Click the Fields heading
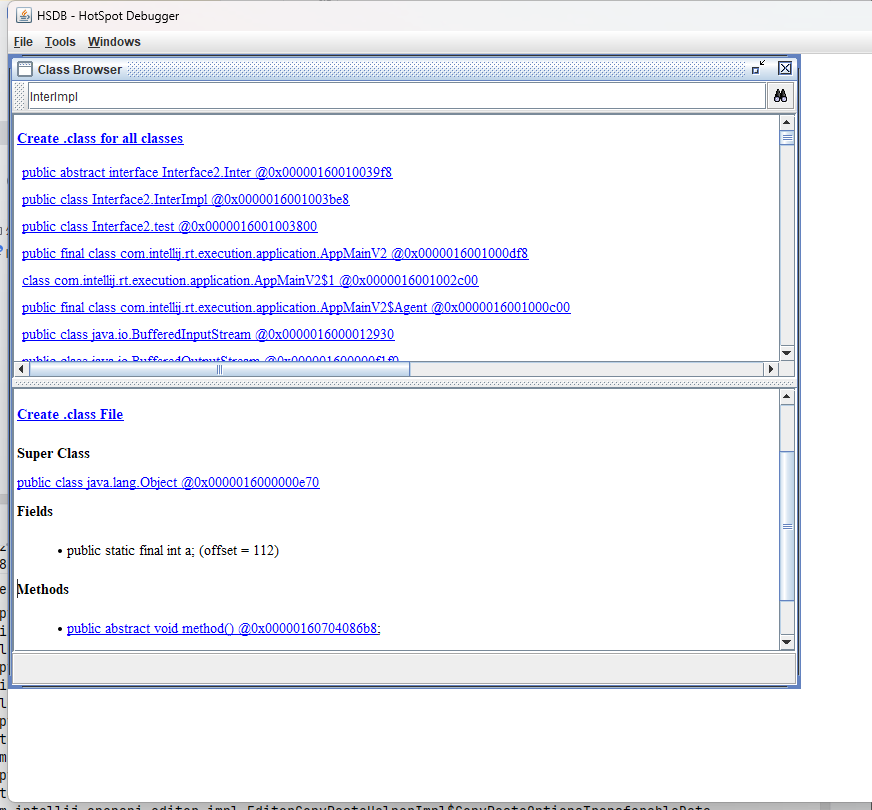Image resolution: width=872 pixels, height=810 pixels. click(x=35, y=511)
